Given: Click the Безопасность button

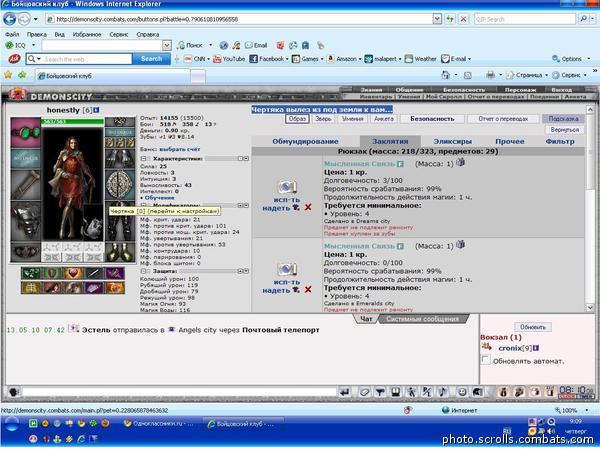Looking at the screenshot, I should pyautogui.click(x=432, y=119).
